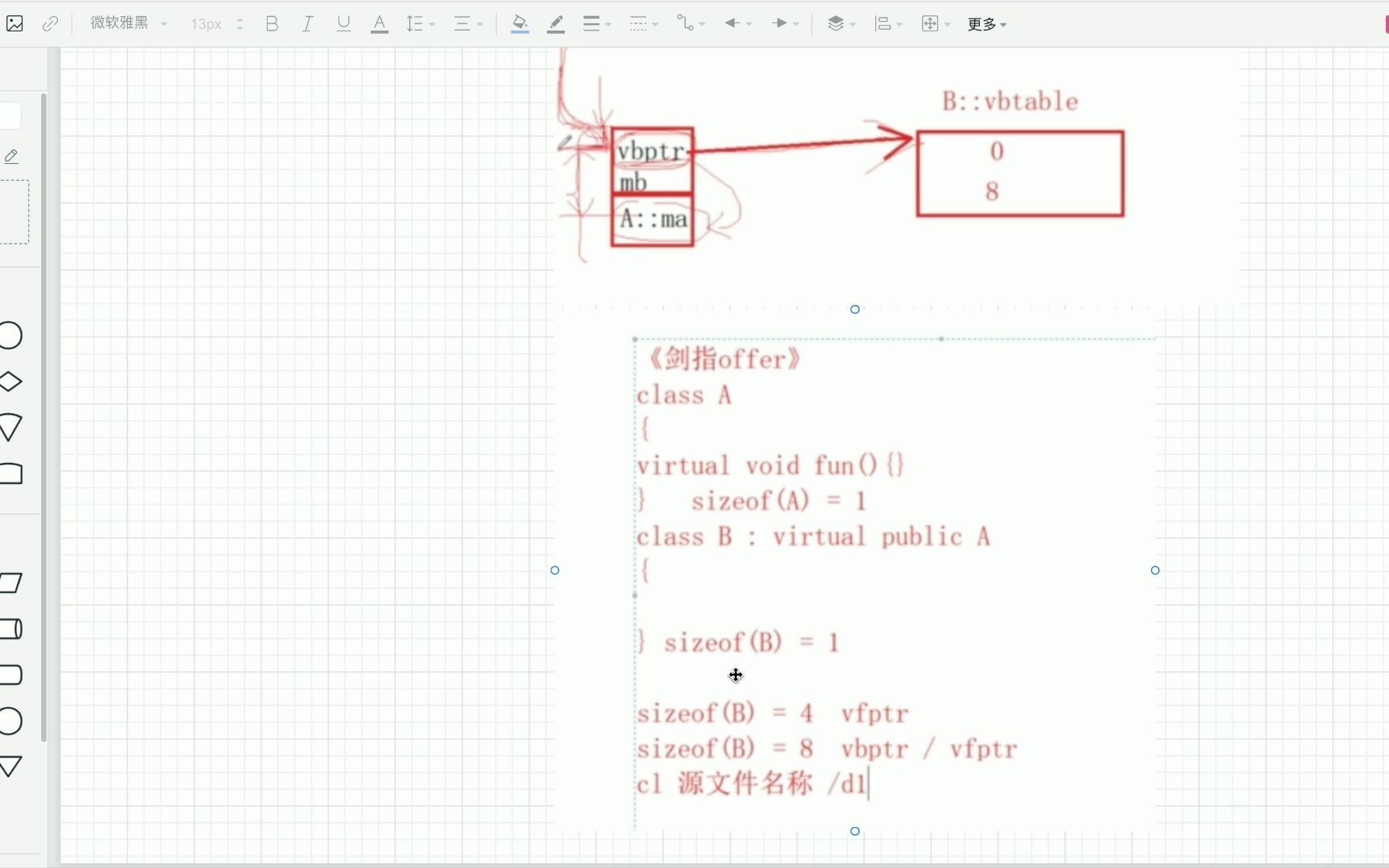Open the end arrow style dropdown
This screenshot has height=868, width=1389.
pyautogui.click(x=785, y=24)
